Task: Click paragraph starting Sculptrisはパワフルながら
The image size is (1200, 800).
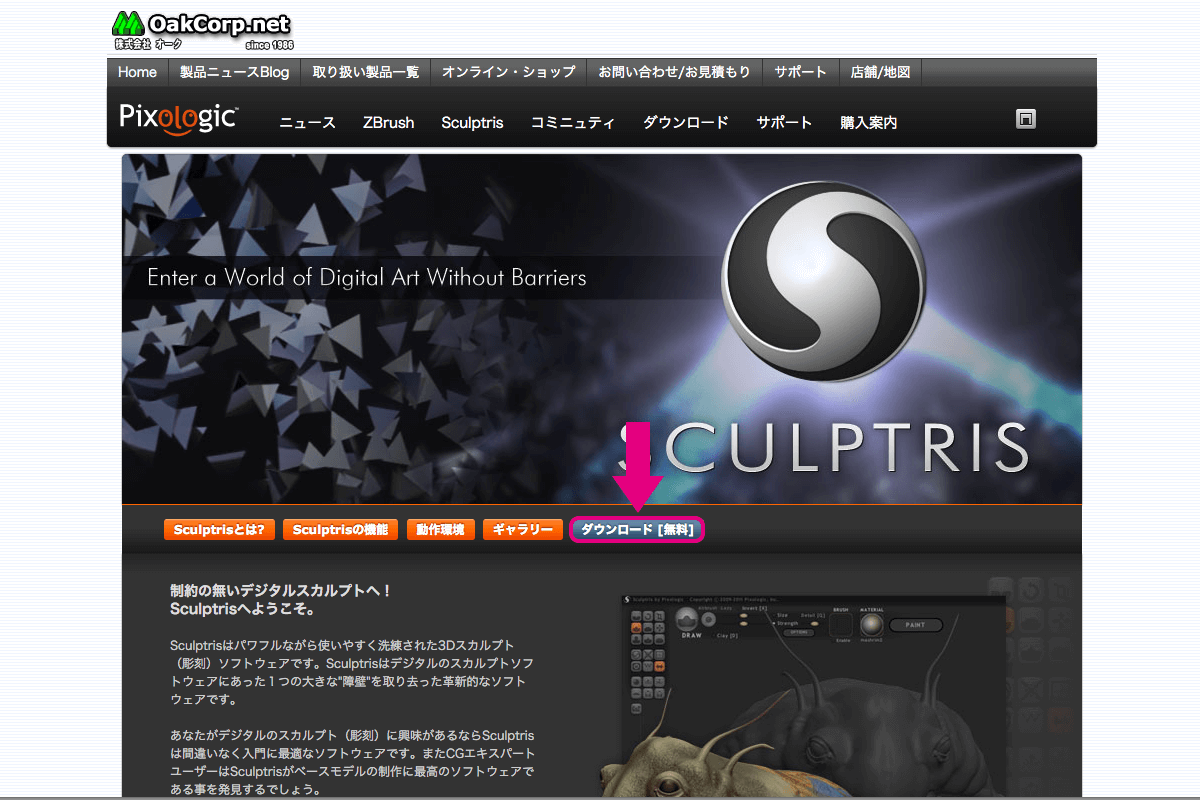Action: pos(352,672)
